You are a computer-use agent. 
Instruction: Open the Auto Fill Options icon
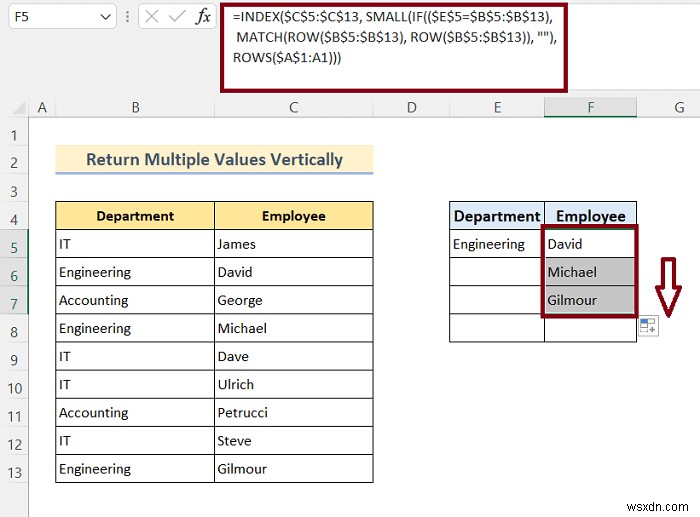click(648, 325)
